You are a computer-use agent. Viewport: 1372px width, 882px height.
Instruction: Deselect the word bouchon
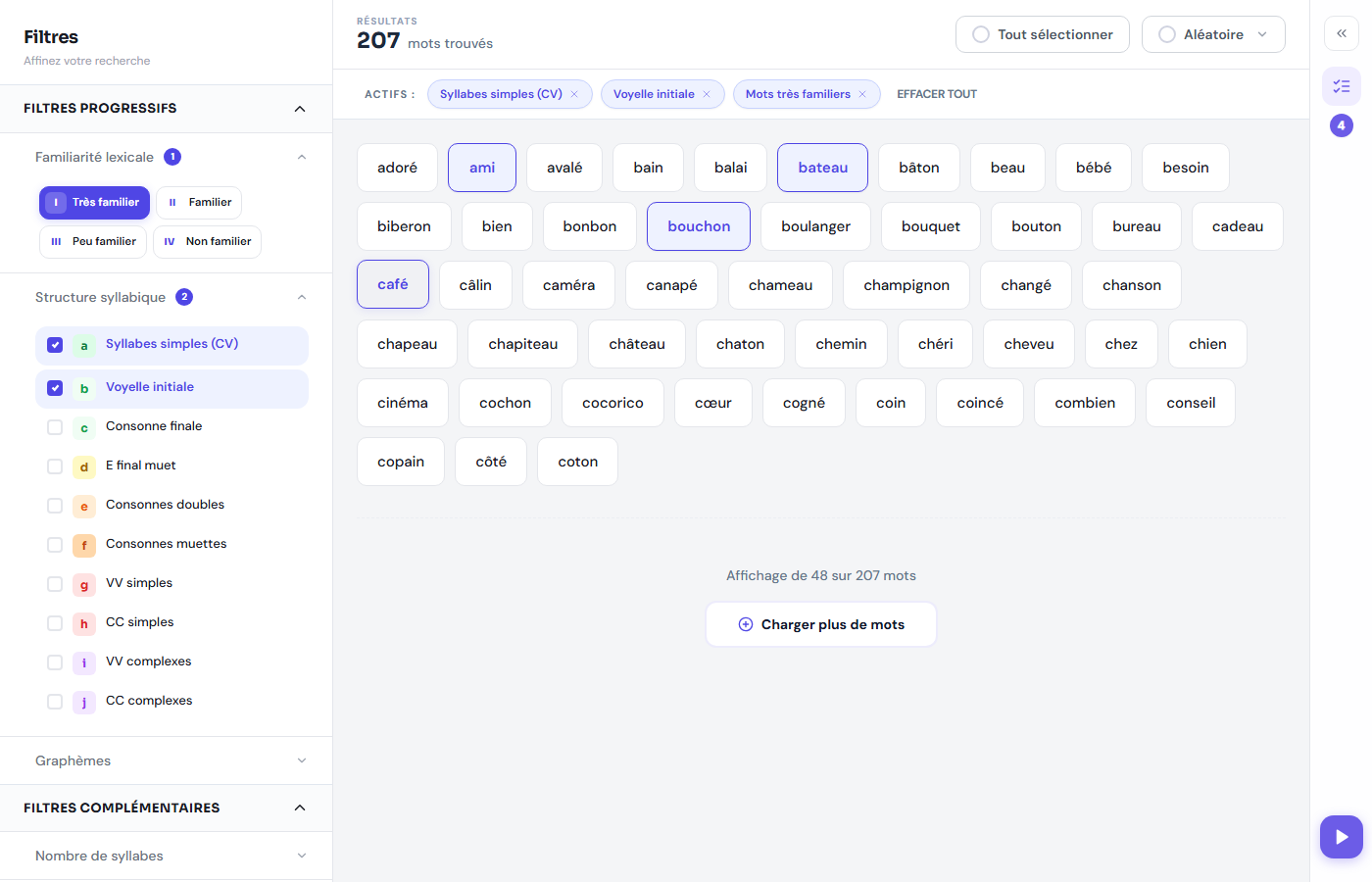[699, 226]
